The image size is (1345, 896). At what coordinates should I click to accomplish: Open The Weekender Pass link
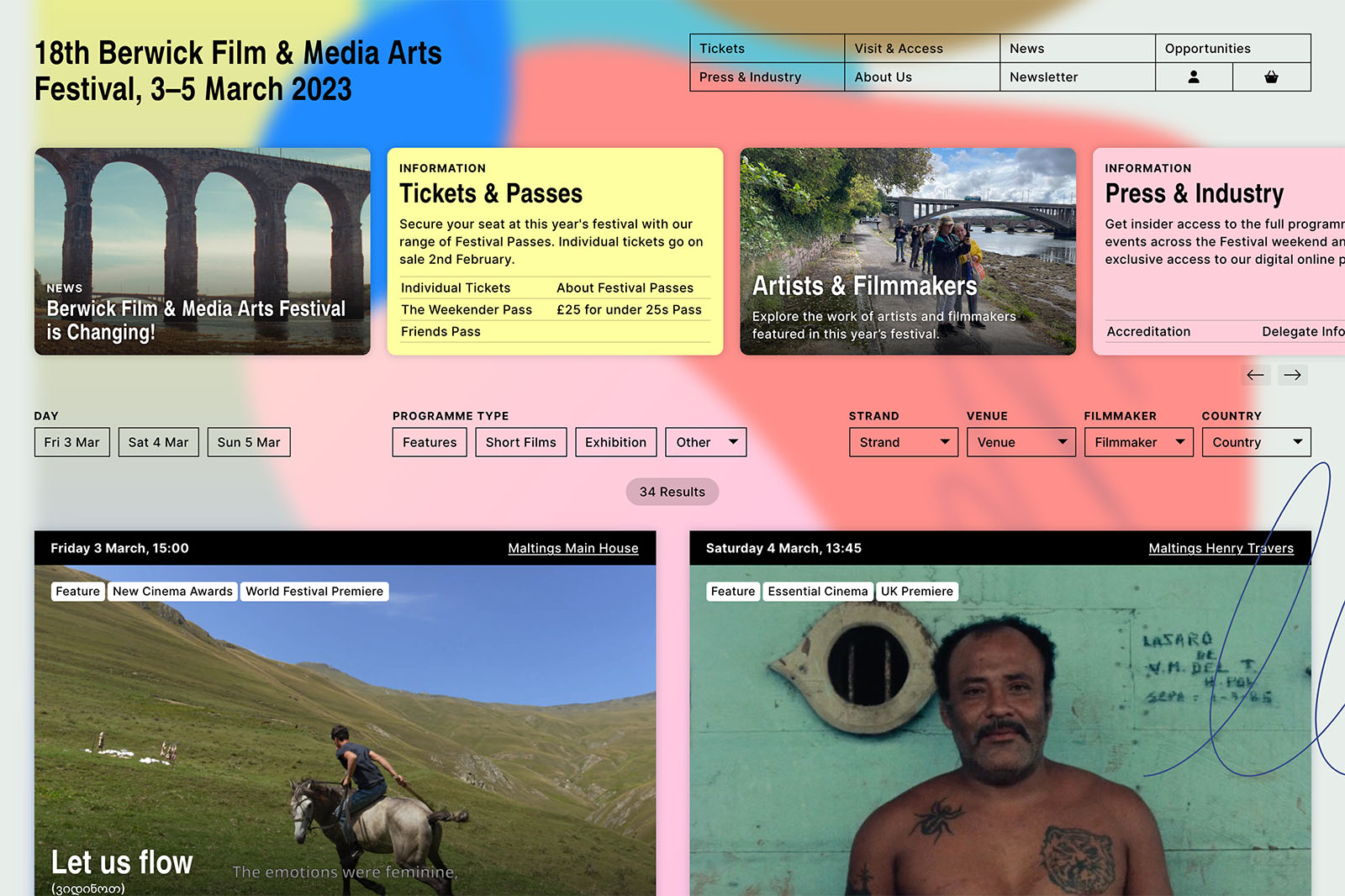(467, 309)
